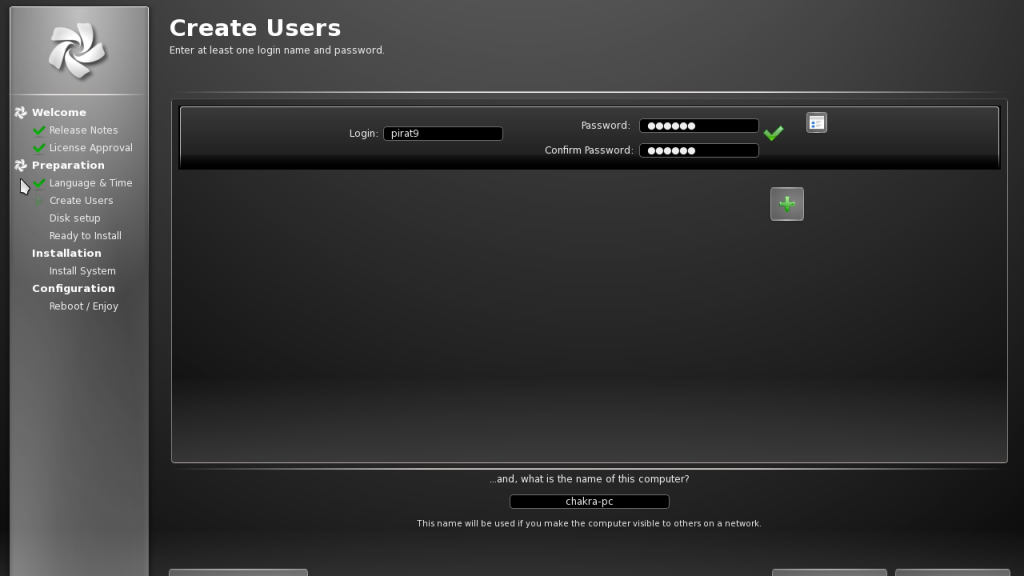Click the Create Users page title
The image size is (1024, 576).
pyautogui.click(x=255, y=28)
